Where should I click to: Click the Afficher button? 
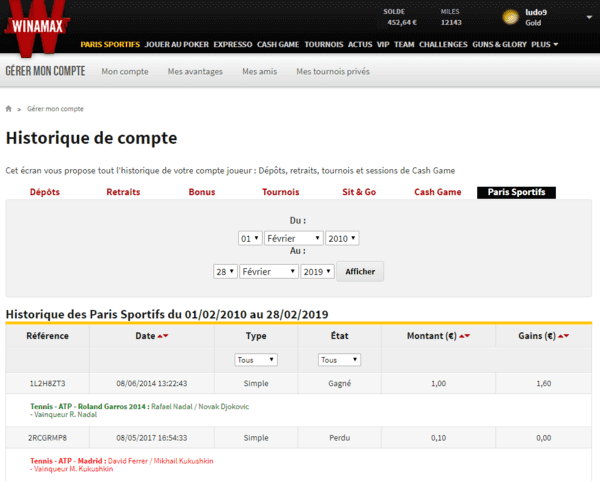click(x=360, y=272)
